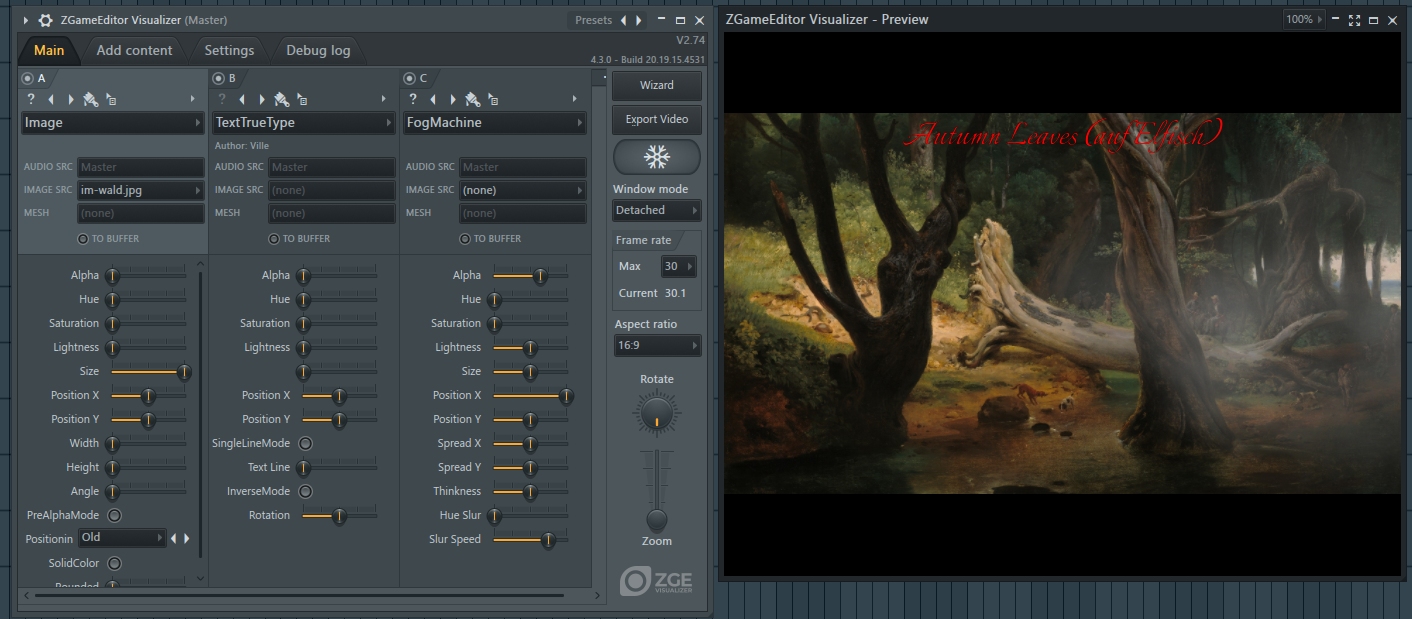The width and height of the screenshot is (1412, 619).
Task: Open the Add content tab
Action: coord(134,50)
